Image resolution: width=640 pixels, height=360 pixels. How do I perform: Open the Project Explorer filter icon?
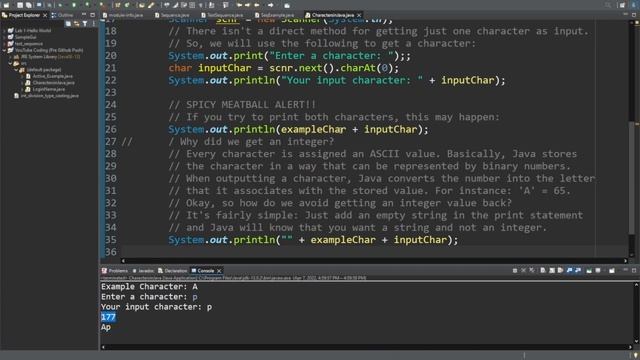click(85, 24)
